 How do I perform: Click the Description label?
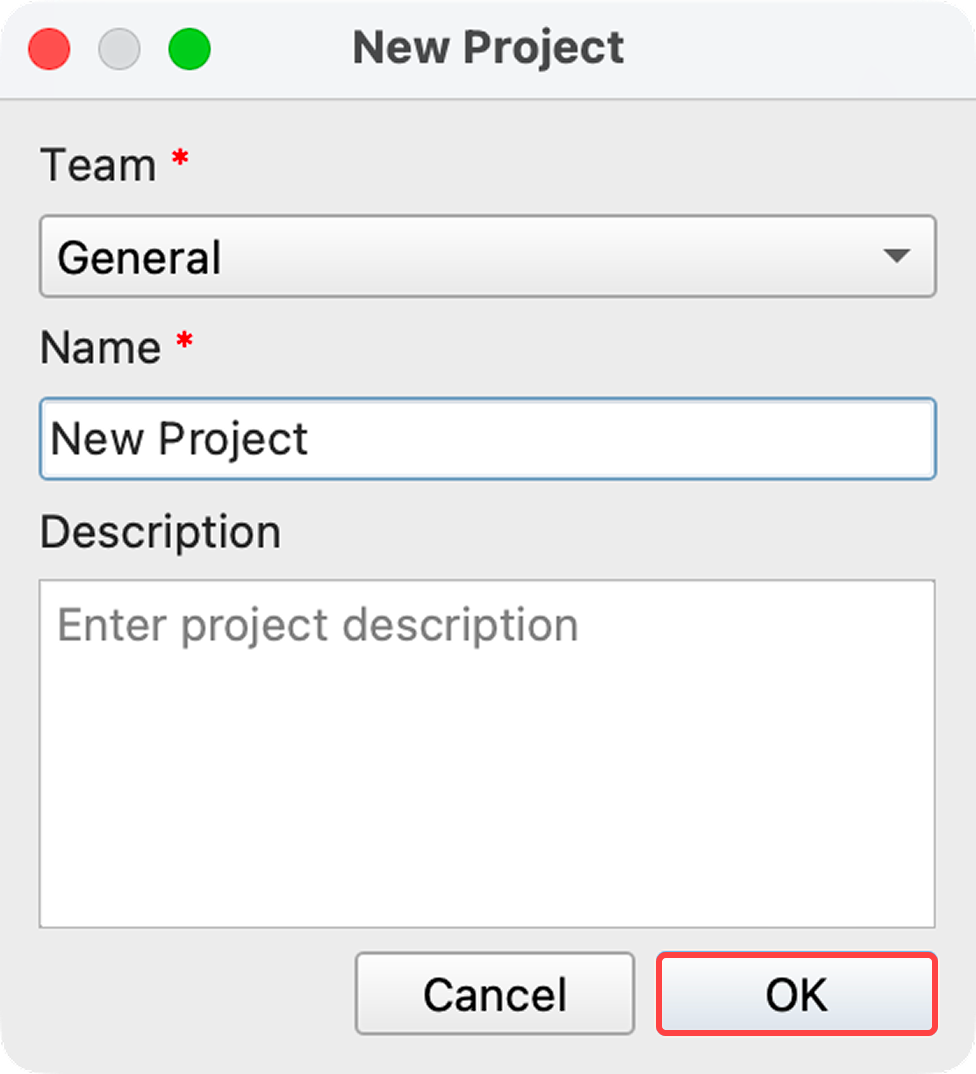pos(159,531)
